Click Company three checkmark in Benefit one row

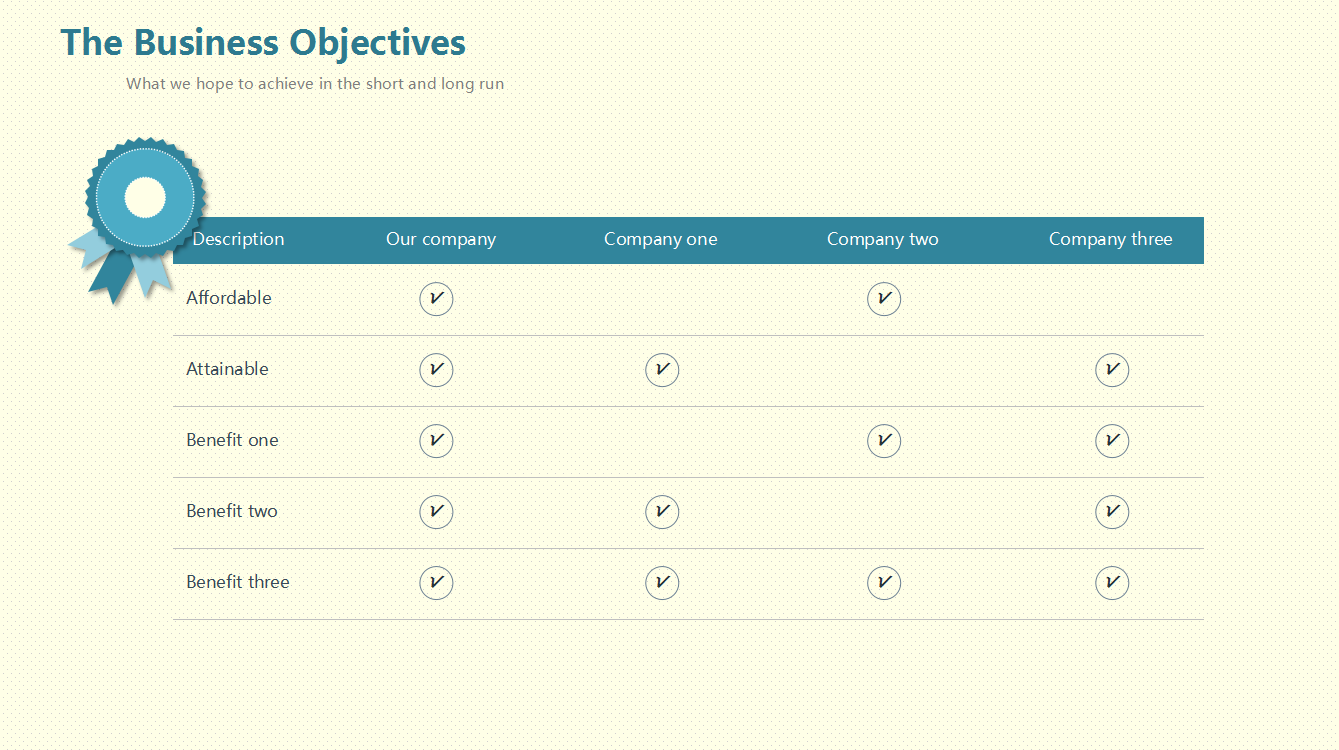(x=1112, y=441)
